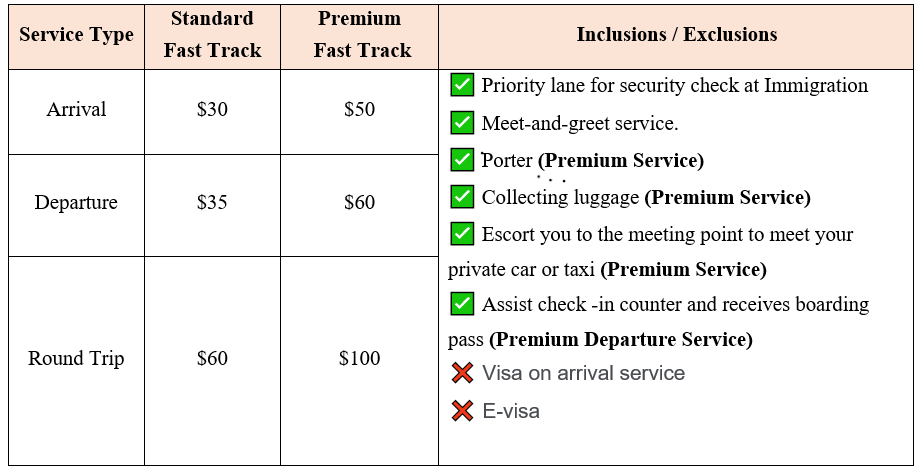The height and width of the screenshot is (475, 920).
Task: Click the green checkmark beside Priority lane
Action: 462,85
